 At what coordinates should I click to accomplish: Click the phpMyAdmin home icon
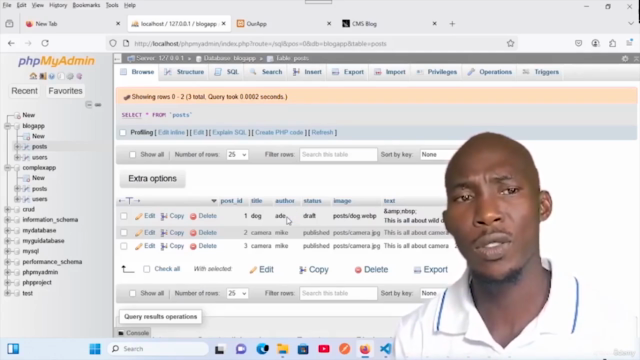coord(33,76)
